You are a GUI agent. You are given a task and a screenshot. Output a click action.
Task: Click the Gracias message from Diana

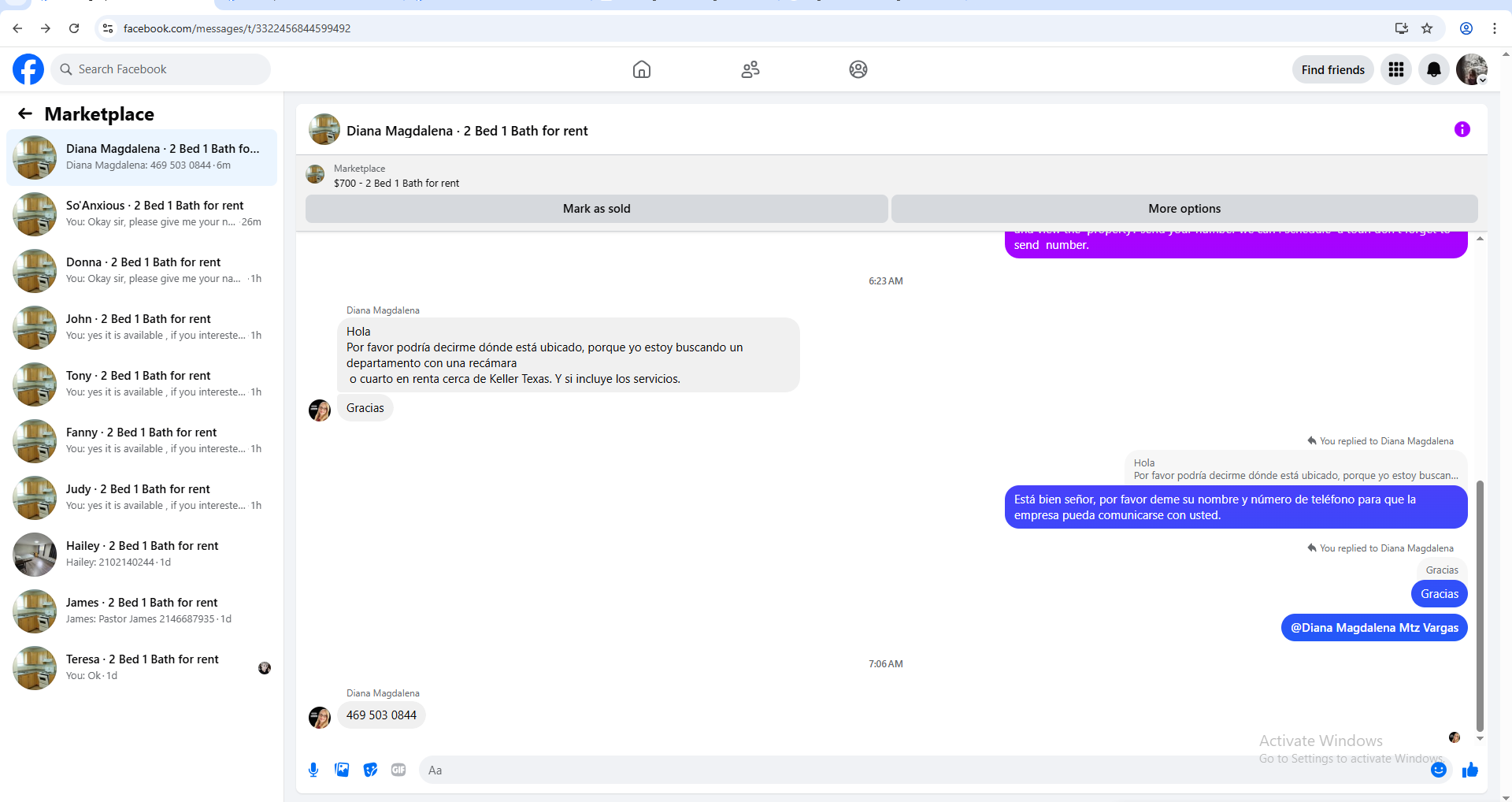pos(365,408)
